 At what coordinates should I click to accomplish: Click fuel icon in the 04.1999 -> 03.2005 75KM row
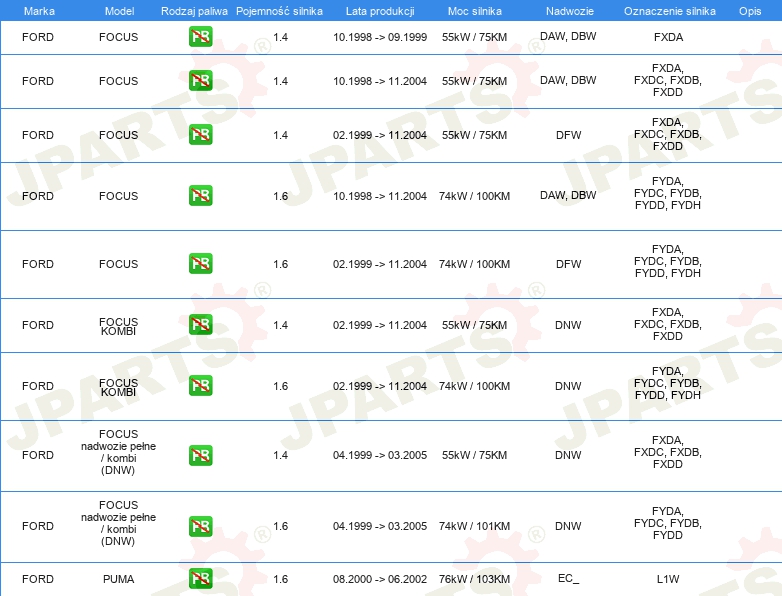(x=200, y=455)
